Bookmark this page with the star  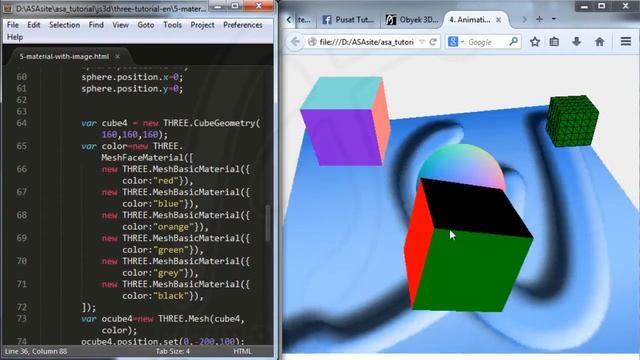tap(535, 42)
